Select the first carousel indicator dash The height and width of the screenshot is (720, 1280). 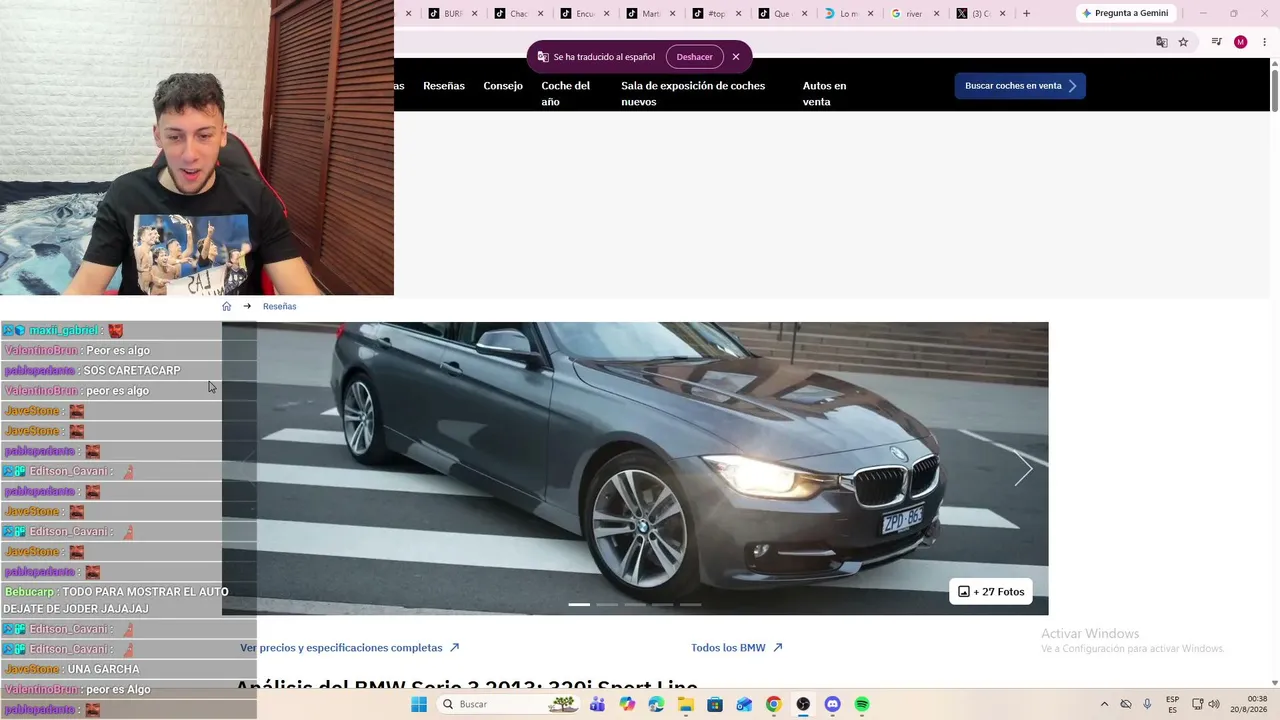point(579,604)
